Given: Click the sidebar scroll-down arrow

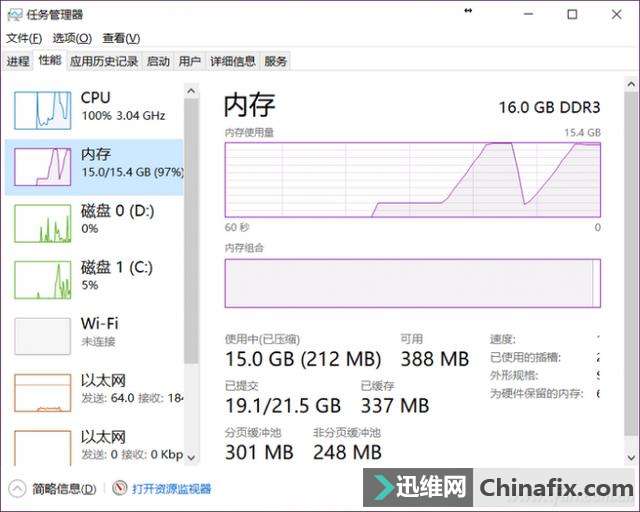Looking at the screenshot, I should coord(191,457).
